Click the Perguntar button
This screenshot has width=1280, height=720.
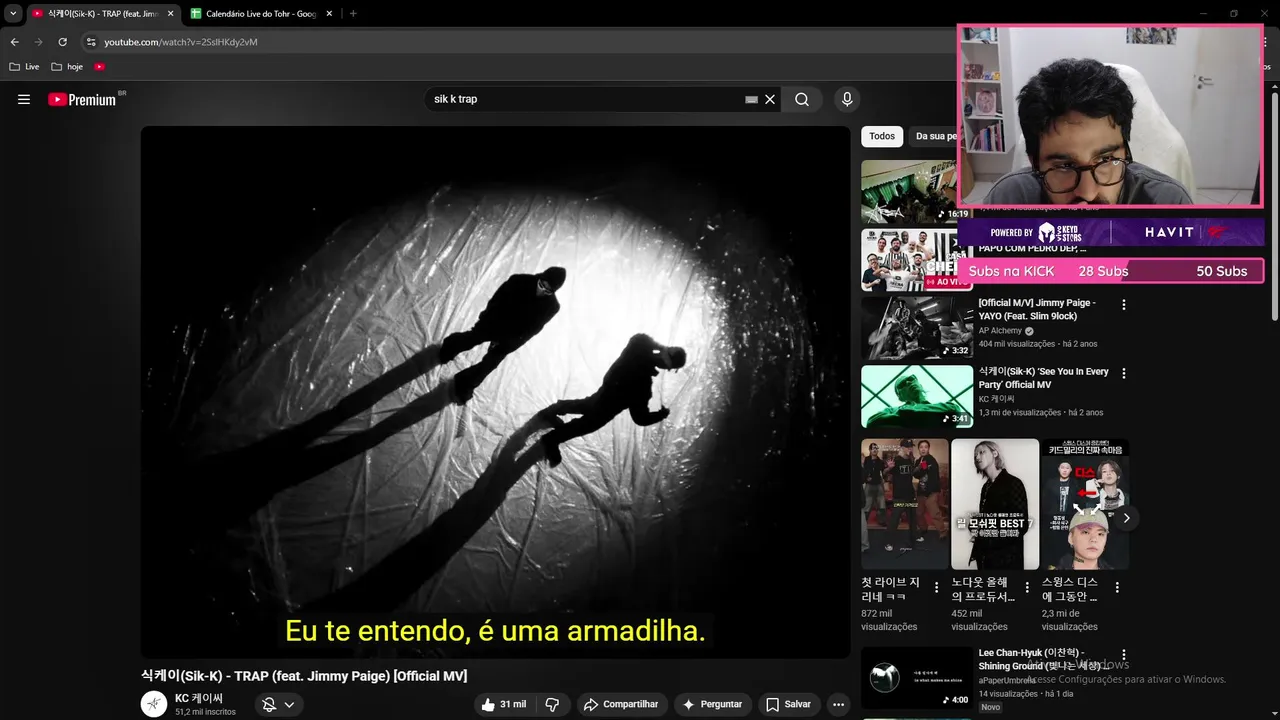pyautogui.click(x=712, y=704)
